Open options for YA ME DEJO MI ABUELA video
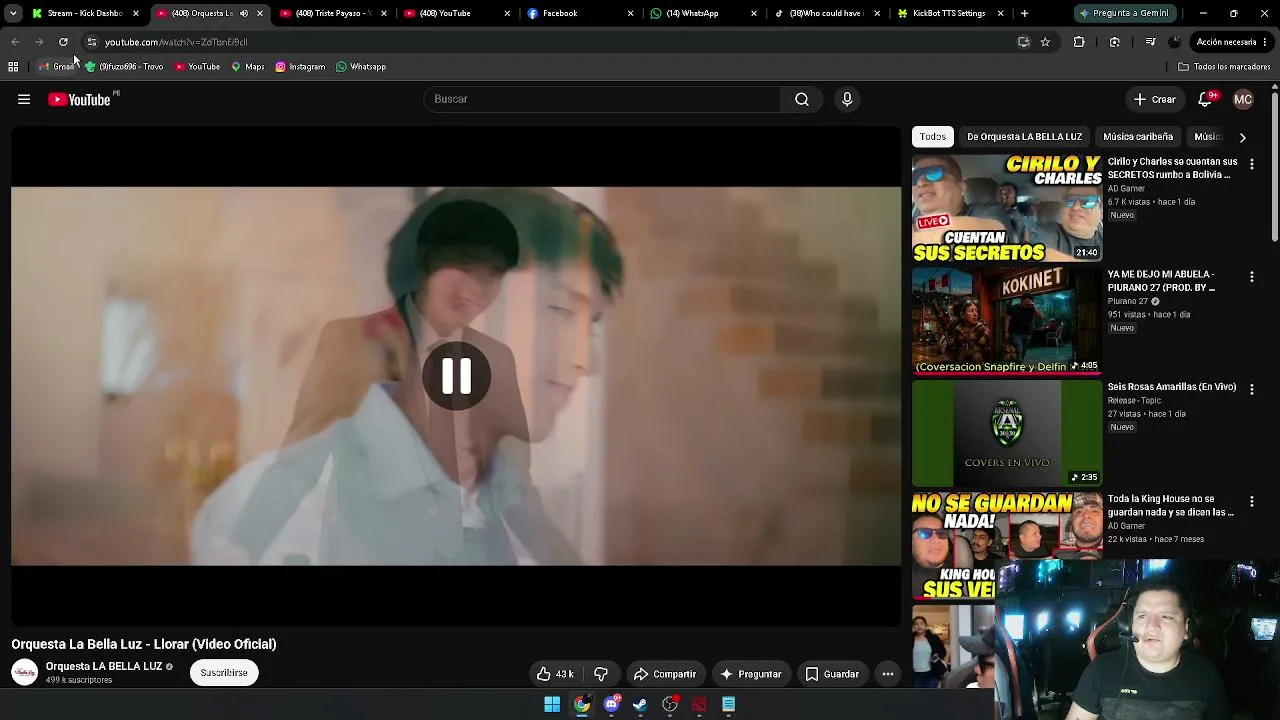 [x=1251, y=277]
